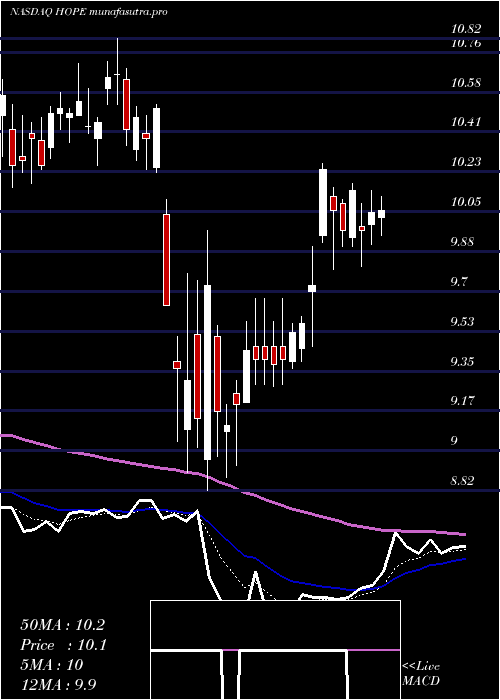Click the 9 price axis label
The image size is (500, 700).
pos(454,441)
